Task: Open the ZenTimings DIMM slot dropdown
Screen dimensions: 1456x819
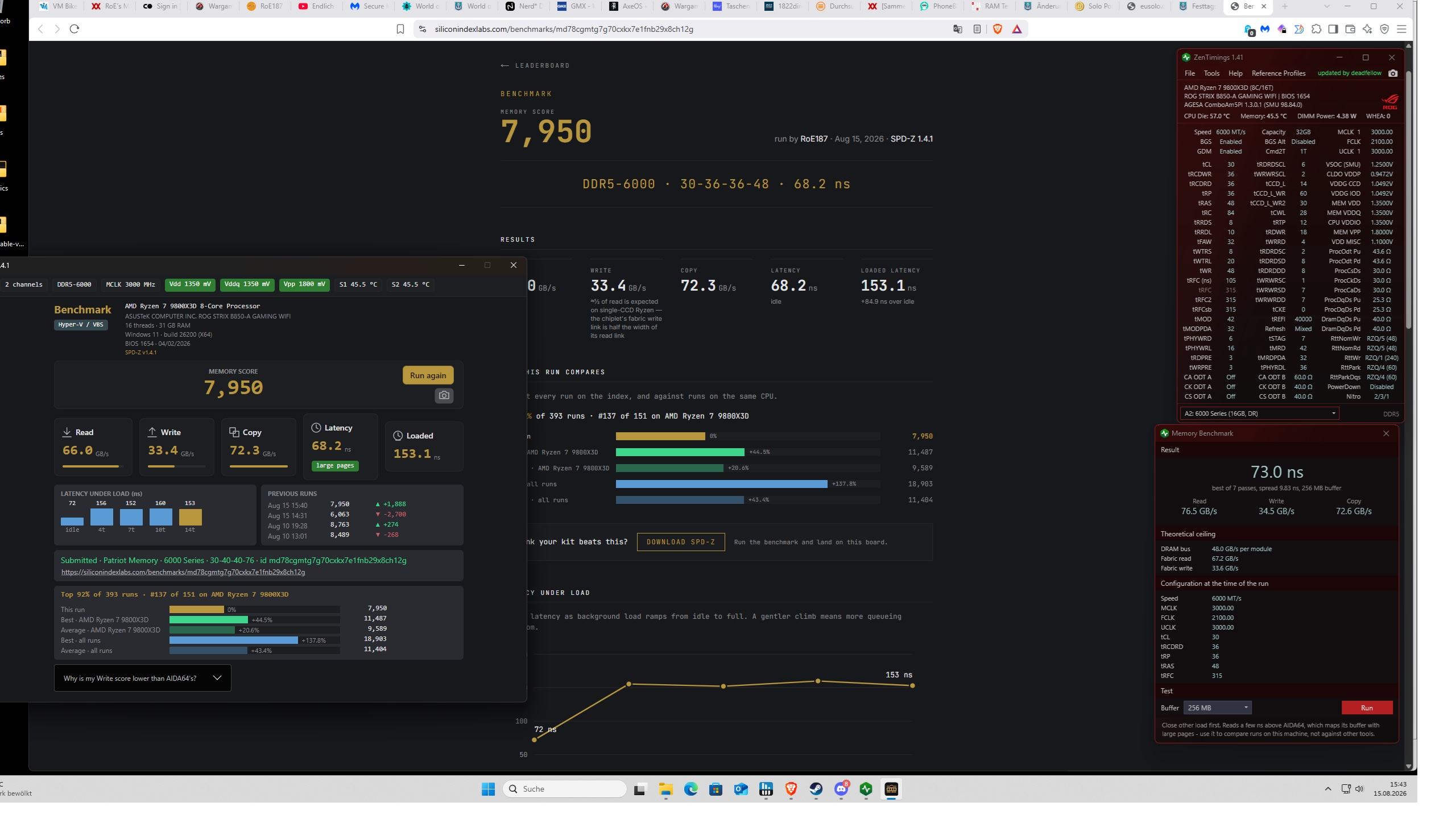Action: tap(1259, 413)
